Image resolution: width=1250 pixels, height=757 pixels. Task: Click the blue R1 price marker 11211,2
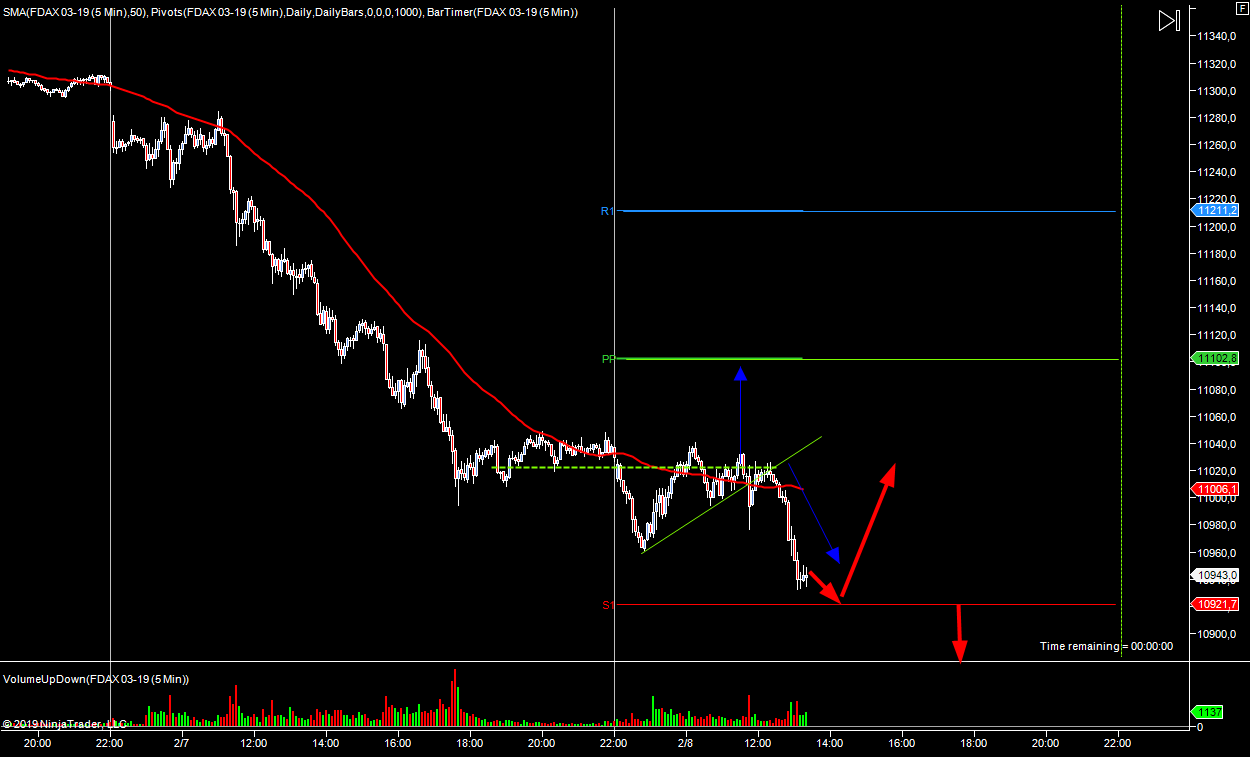(1216, 211)
